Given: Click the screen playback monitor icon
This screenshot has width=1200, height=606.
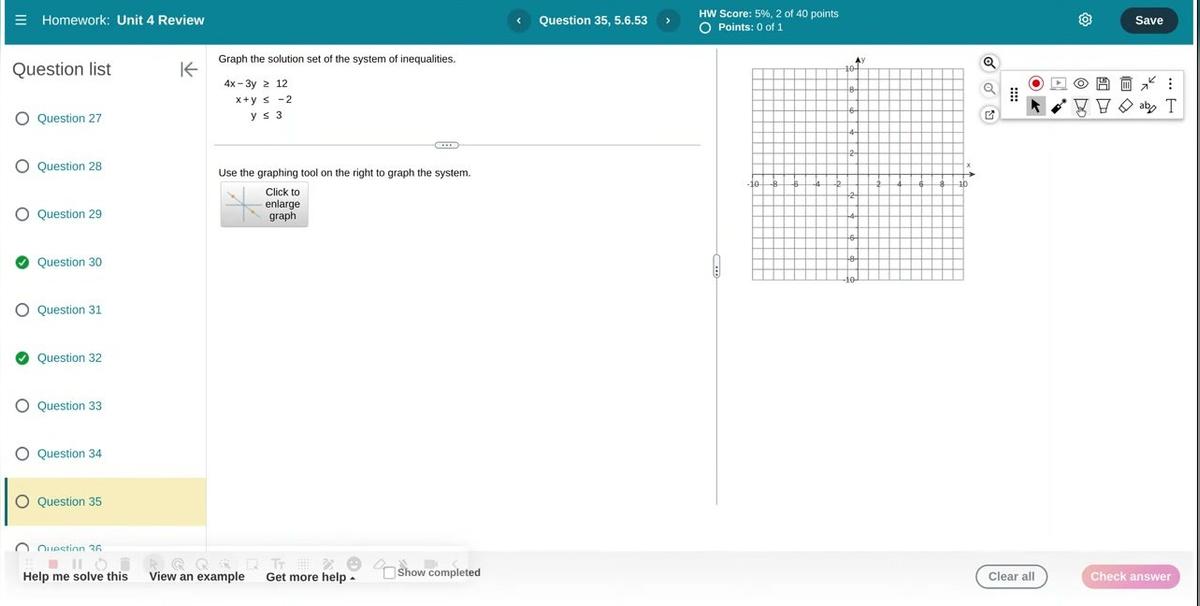Looking at the screenshot, I should click(1058, 83).
